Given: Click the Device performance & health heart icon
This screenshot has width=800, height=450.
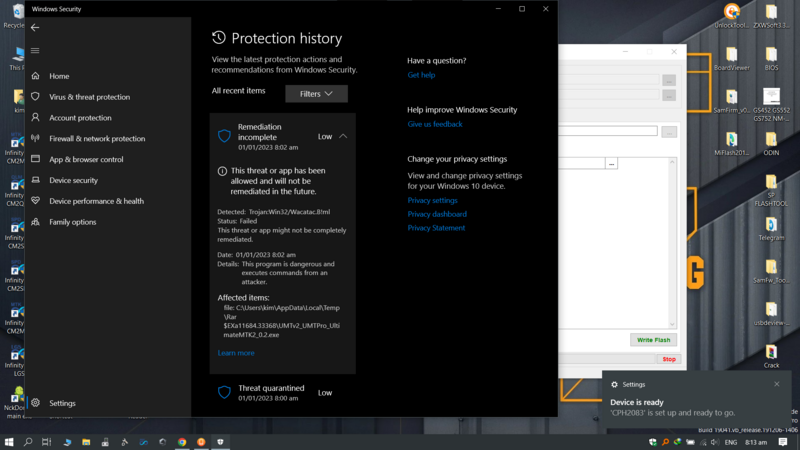Looking at the screenshot, I should click(x=35, y=201).
